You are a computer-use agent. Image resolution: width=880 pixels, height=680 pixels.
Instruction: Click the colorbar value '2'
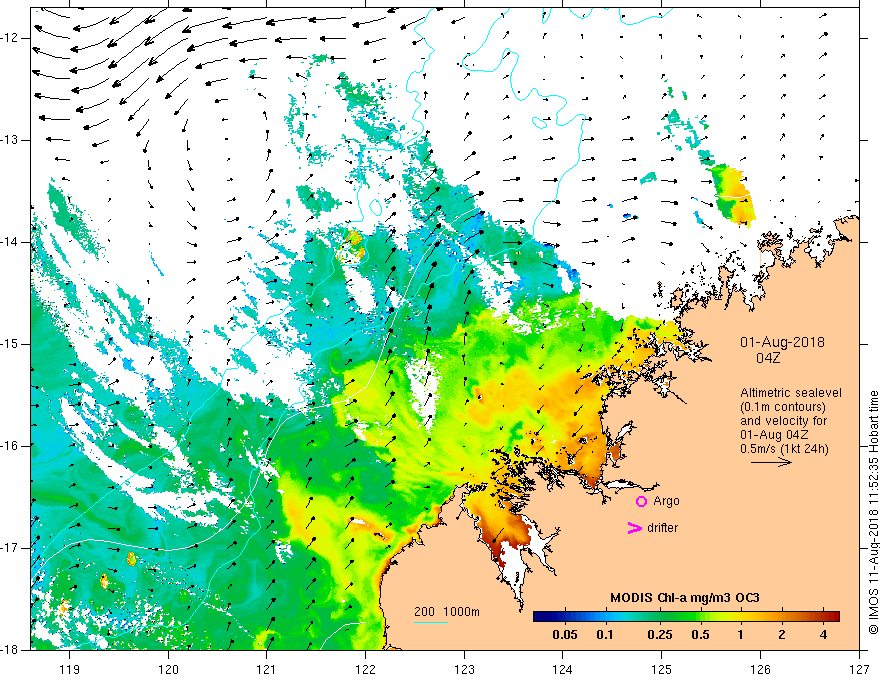[x=782, y=635]
